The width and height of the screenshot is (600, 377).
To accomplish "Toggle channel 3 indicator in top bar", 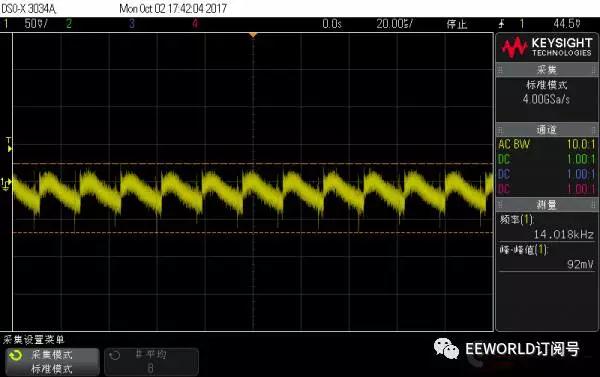I will (x=132, y=24).
